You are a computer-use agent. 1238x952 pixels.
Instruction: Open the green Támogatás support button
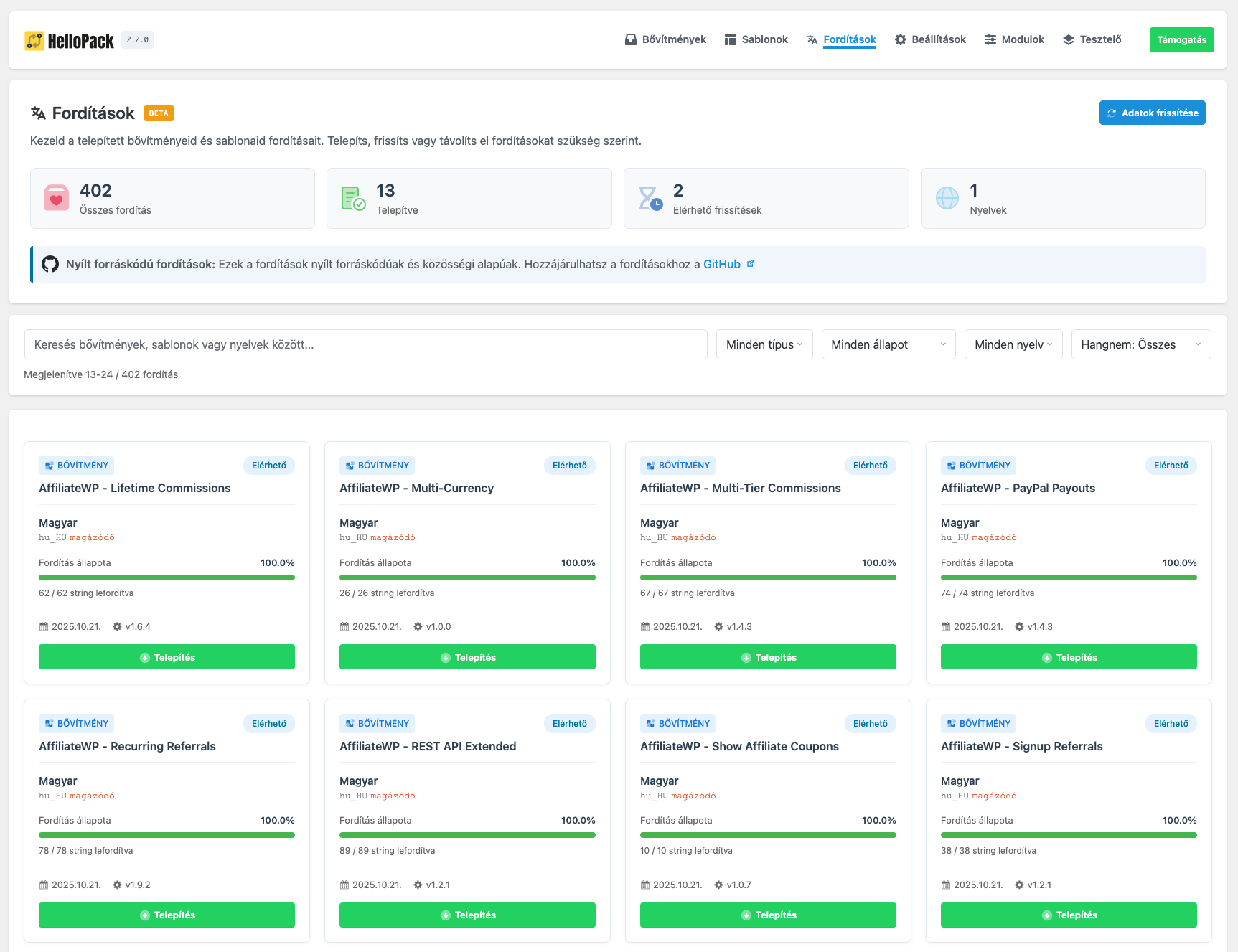point(1181,39)
